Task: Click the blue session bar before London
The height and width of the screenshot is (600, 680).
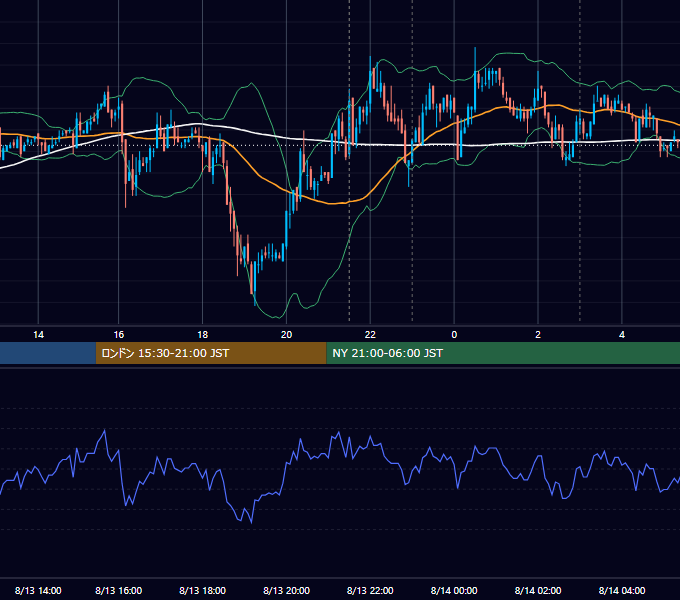Action: click(x=48, y=353)
